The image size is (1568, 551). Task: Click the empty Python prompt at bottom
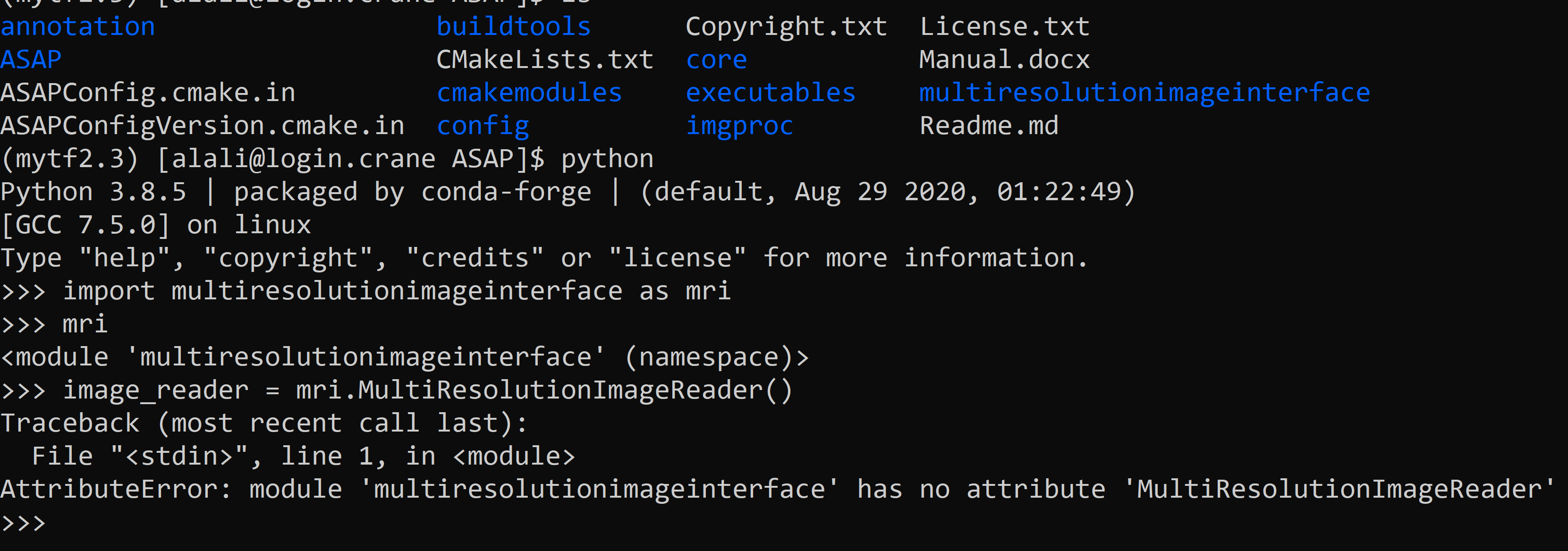point(23,523)
